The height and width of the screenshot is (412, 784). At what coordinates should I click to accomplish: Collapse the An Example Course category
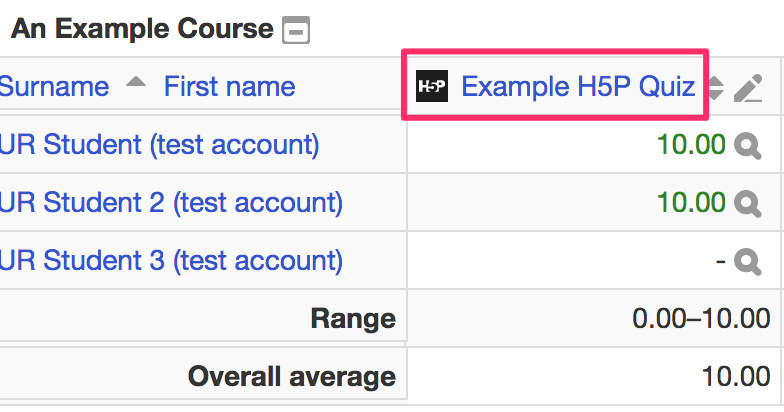coord(296,30)
